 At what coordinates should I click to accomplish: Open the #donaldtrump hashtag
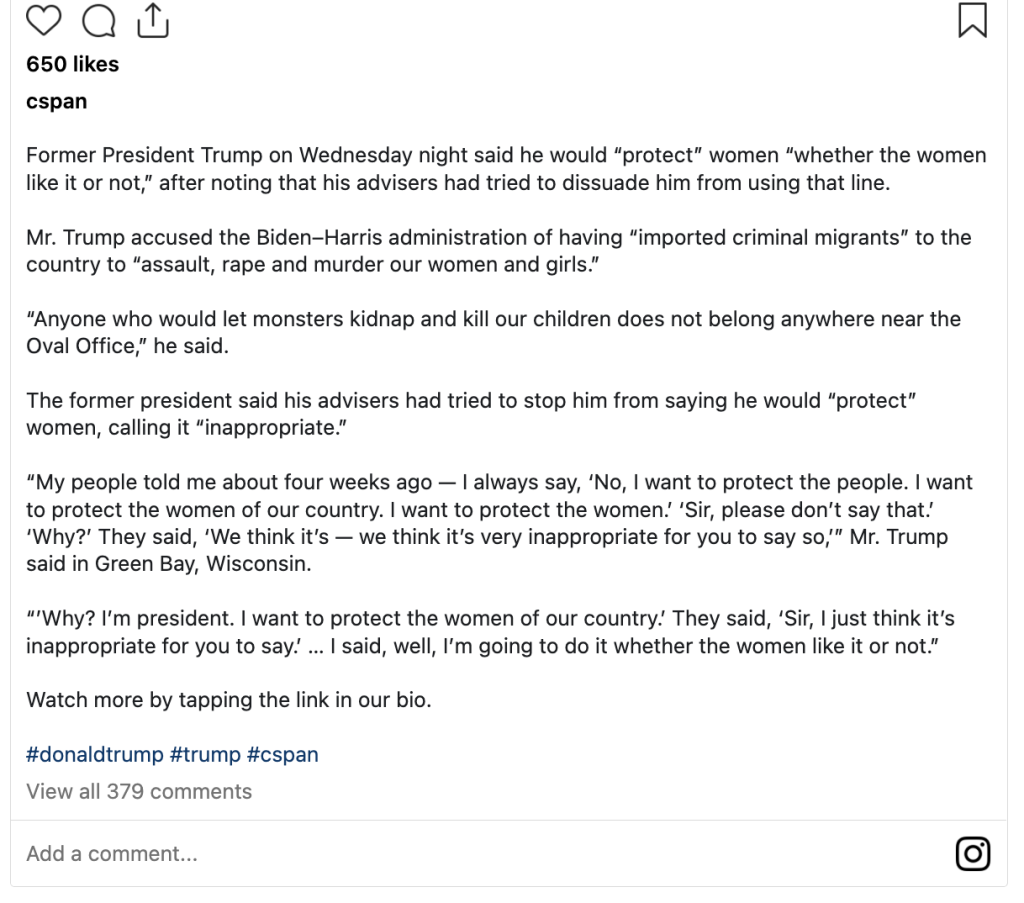tap(89, 754)
